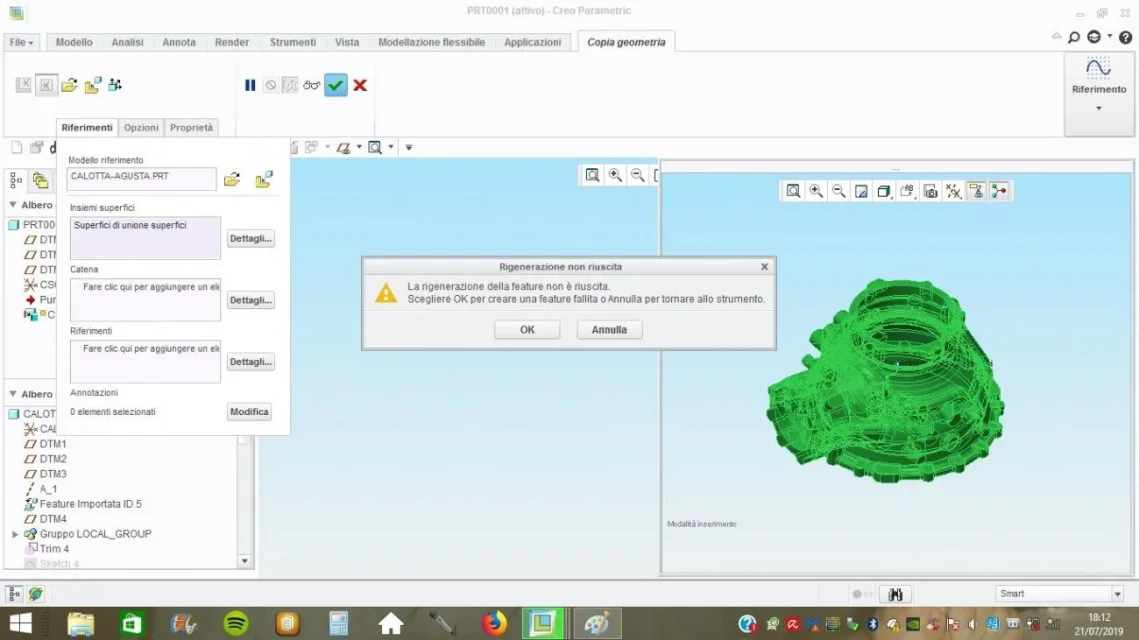Toggle annotation display icon in preview toolbar
Screen dimensions: 1139x640
point(976,191)
